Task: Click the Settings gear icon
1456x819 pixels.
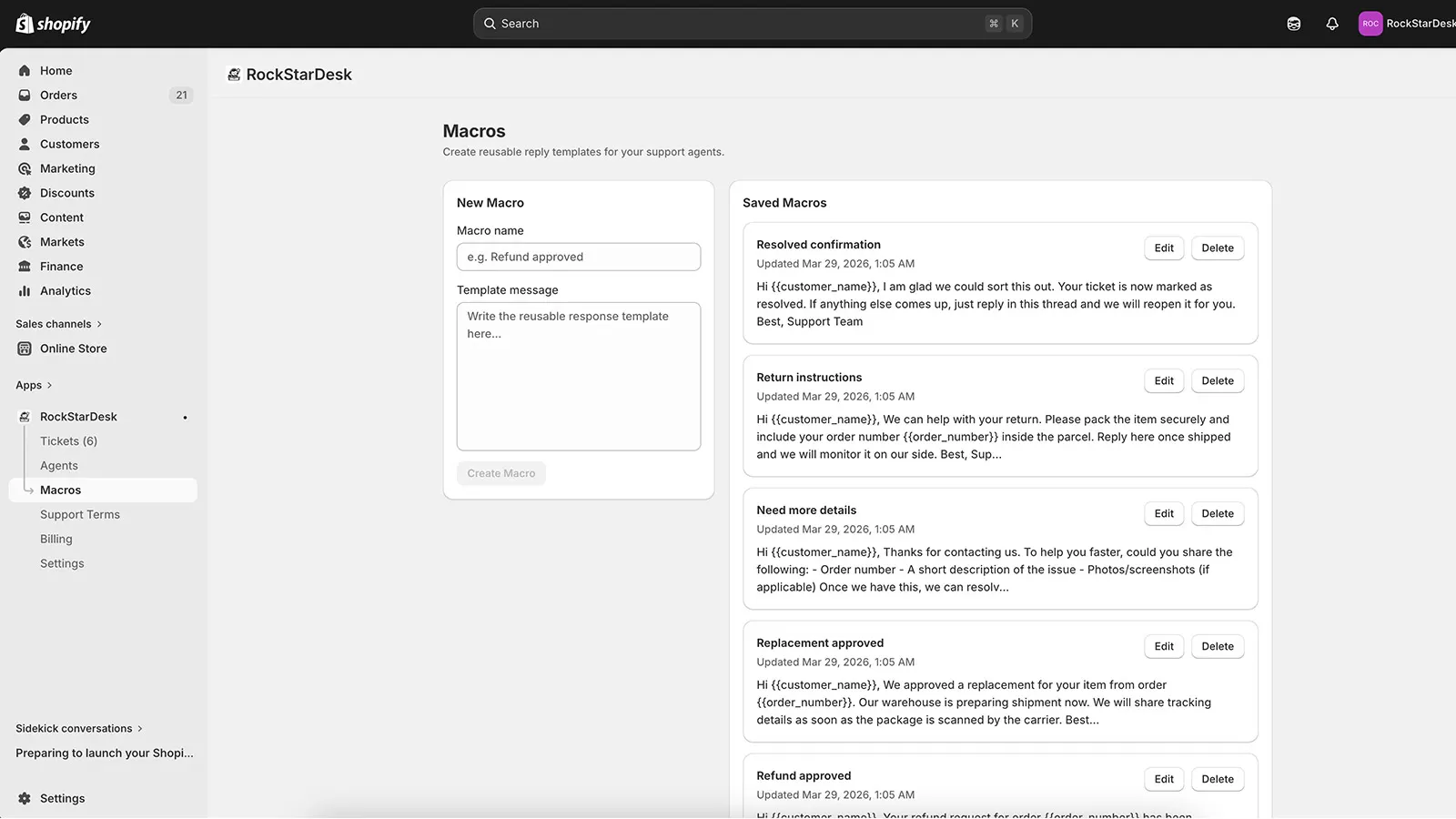Action: pos(25,799)
